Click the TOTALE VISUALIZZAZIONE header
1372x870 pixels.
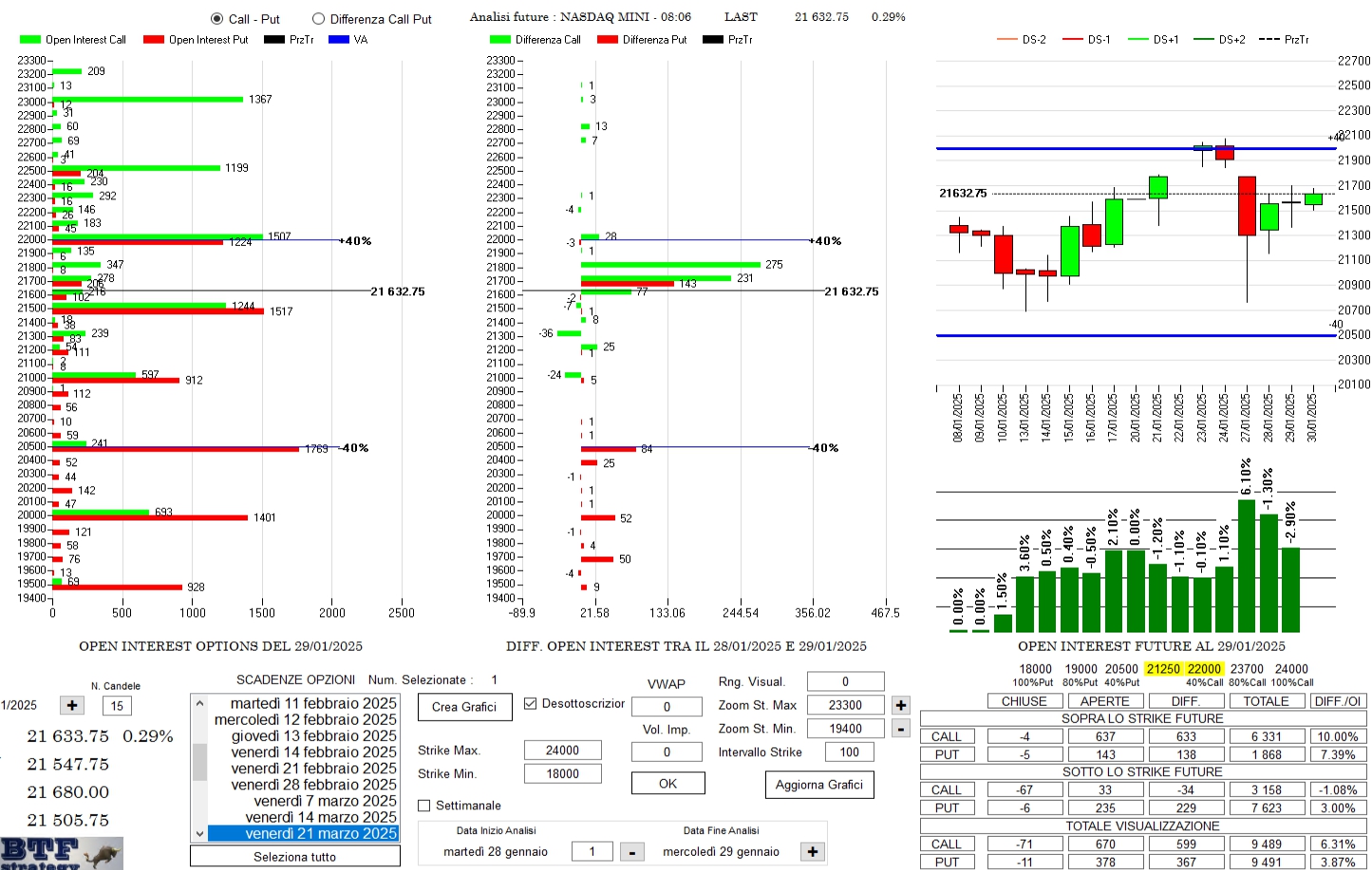coord(1142,826)
